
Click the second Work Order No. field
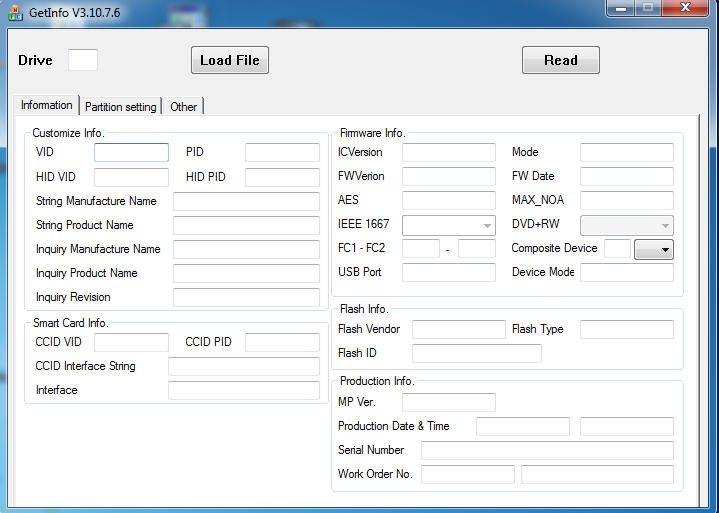click(597, 474)
